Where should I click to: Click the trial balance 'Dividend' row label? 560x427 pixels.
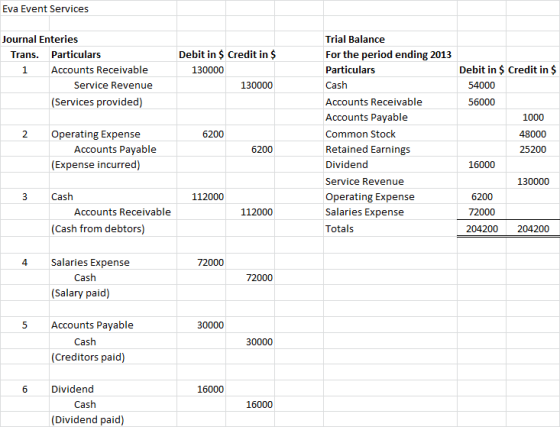pos(347,165)
